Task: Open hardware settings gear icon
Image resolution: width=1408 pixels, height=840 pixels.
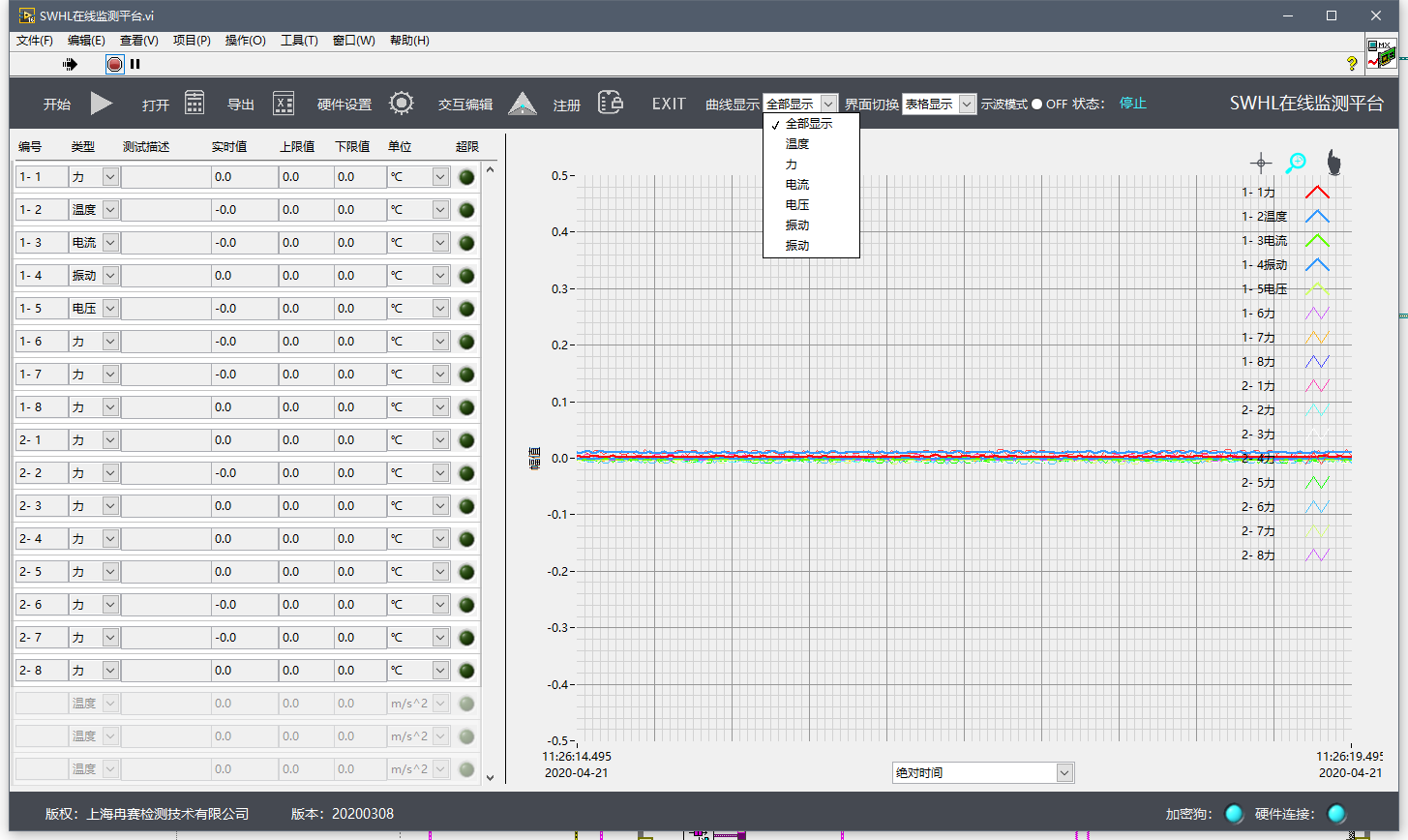Action: tap(402, 104)
